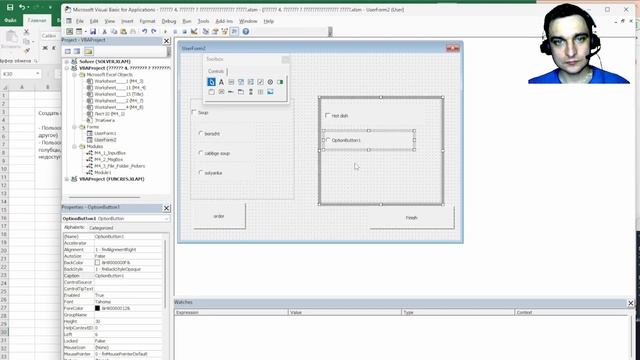The width and height of the screenshot is (640, 360).
Task: Open the Debug menu
Action: pos(169,21)
